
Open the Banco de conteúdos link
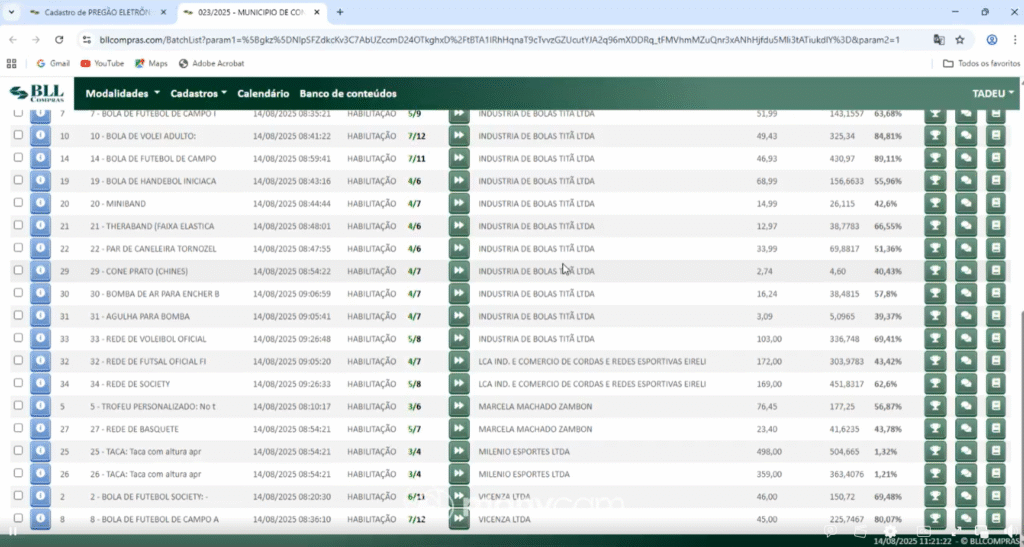pyautogui.click(x=348, y=93)
